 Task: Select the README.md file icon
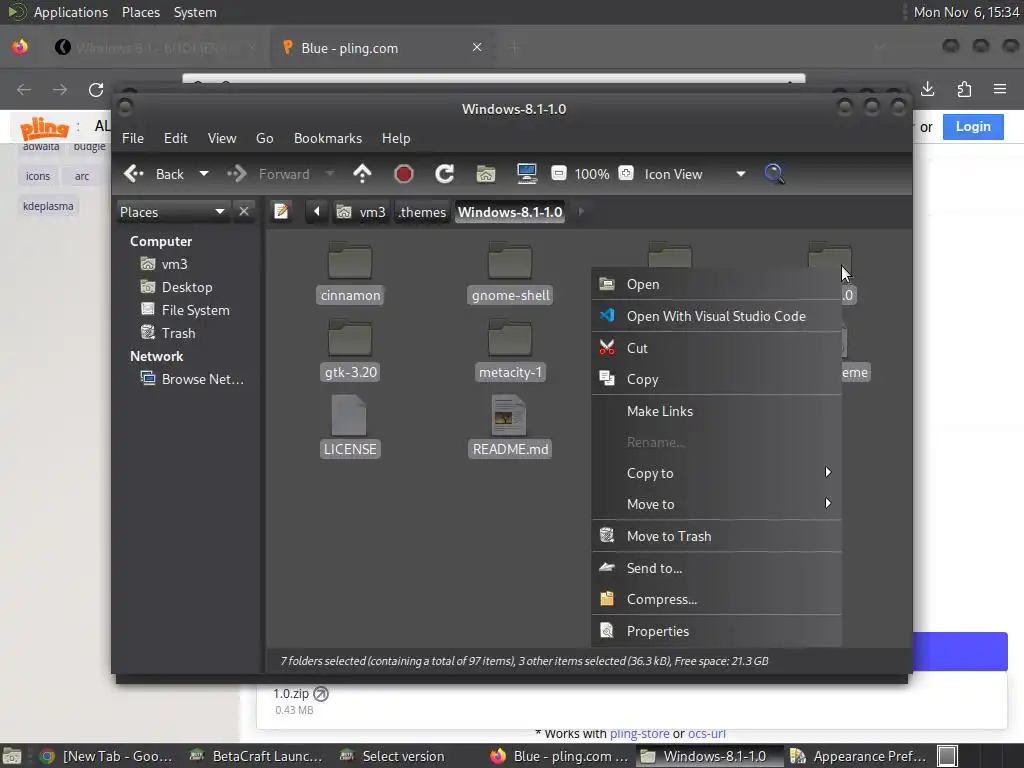tap(509, 415)
